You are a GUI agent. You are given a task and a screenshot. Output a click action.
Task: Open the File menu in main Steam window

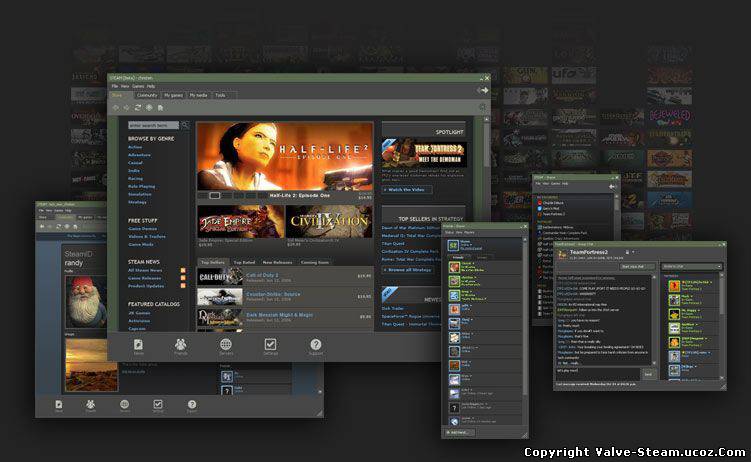point(114,86)
